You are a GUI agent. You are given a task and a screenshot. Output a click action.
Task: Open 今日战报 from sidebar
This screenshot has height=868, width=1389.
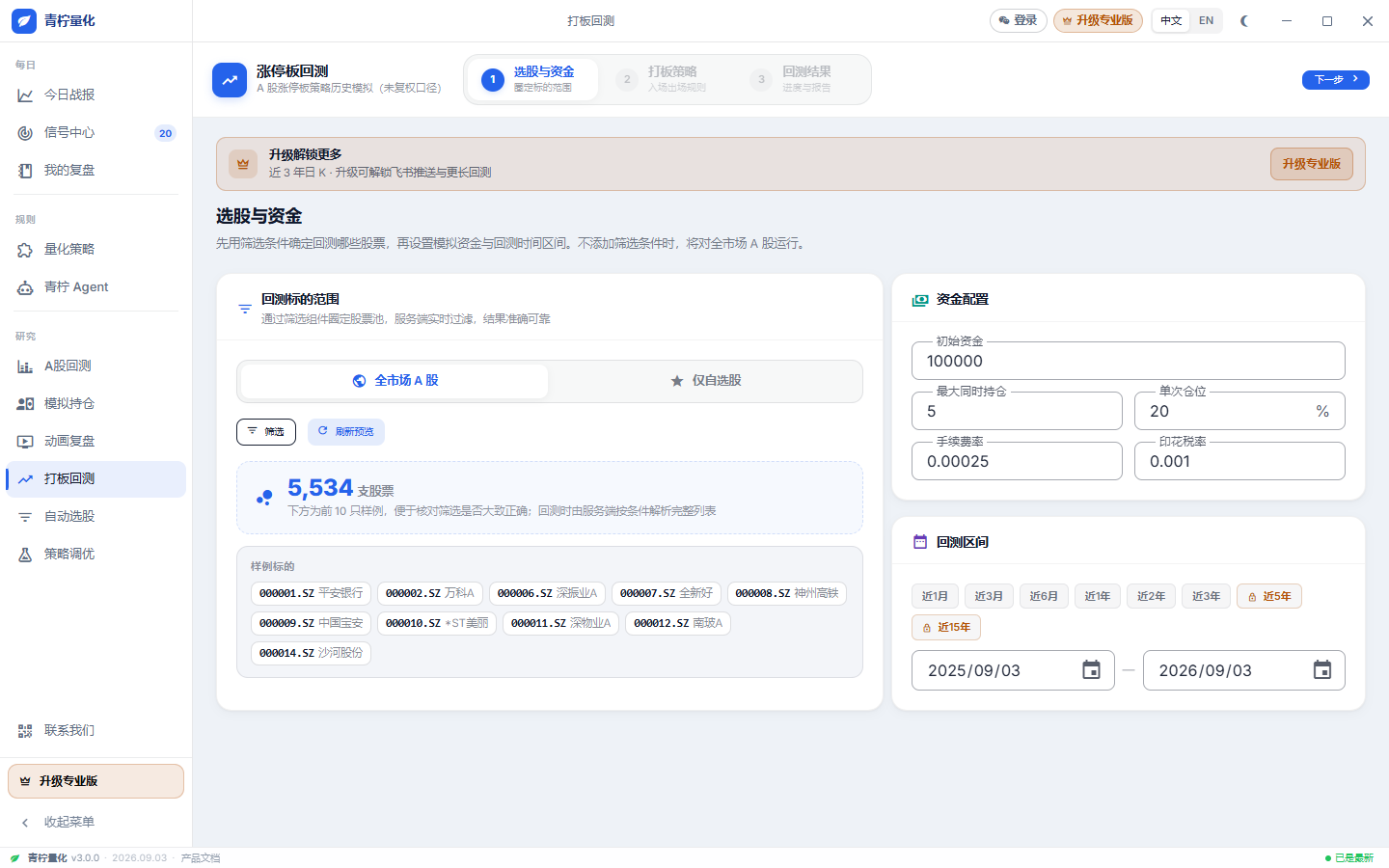pyautogui.click(x=95, y=95)
